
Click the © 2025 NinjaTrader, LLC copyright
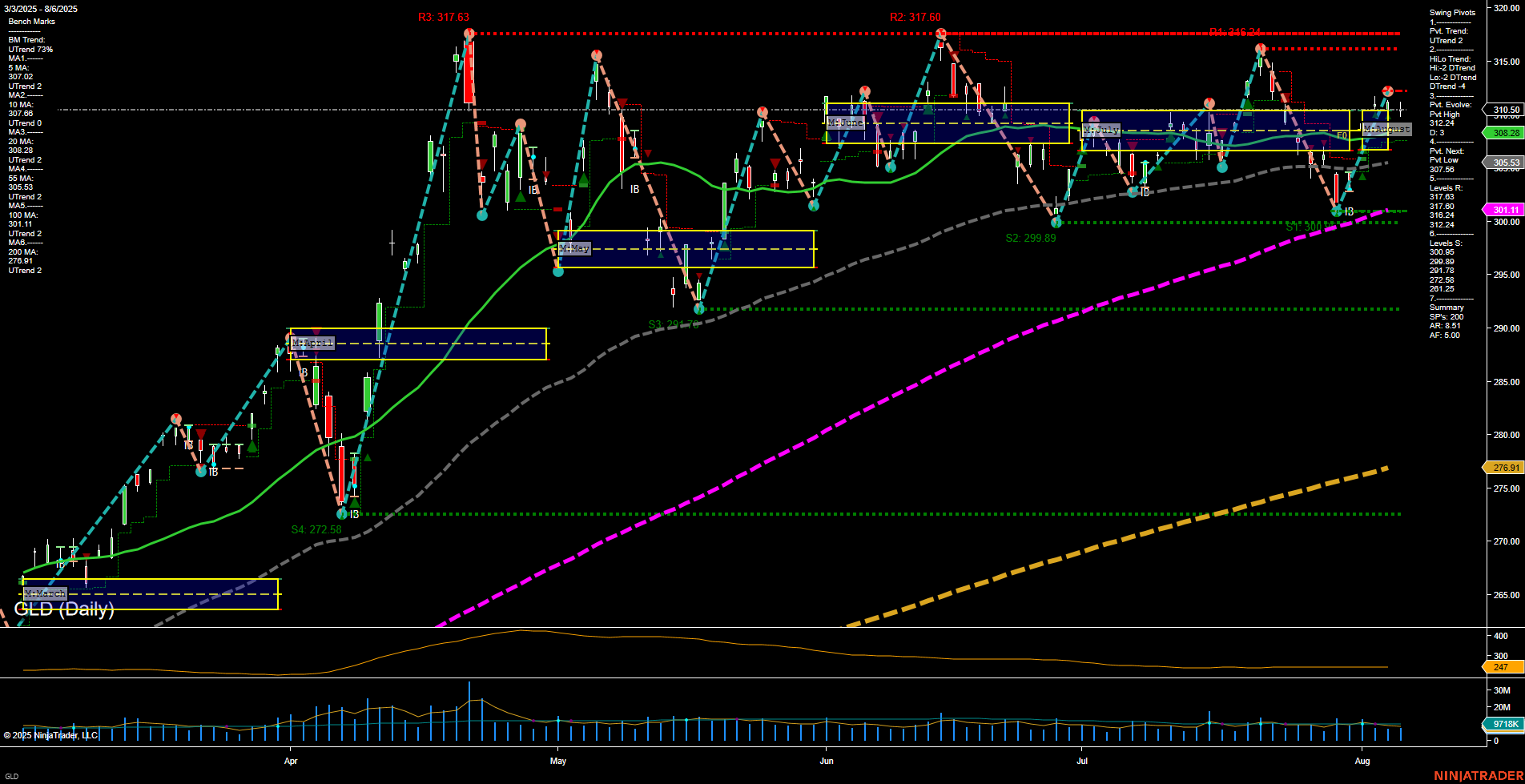[x=50, y=735]
